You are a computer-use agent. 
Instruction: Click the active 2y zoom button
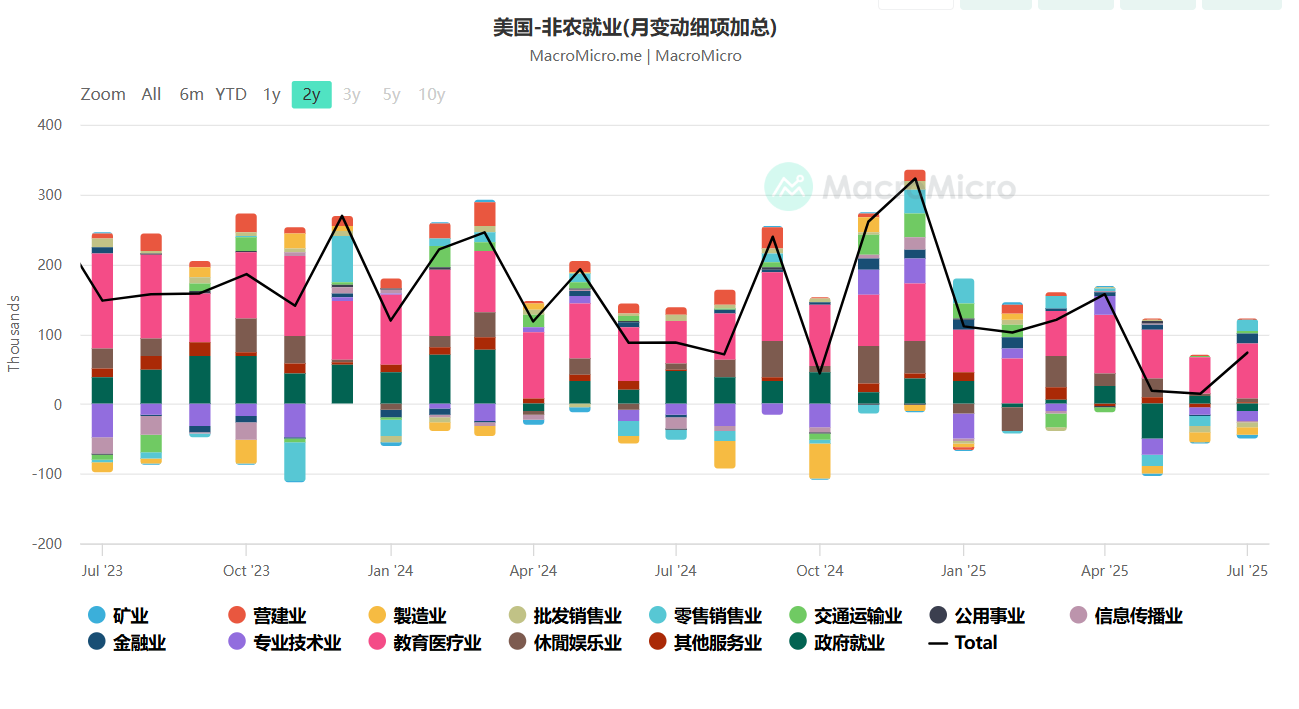point(311,94)
